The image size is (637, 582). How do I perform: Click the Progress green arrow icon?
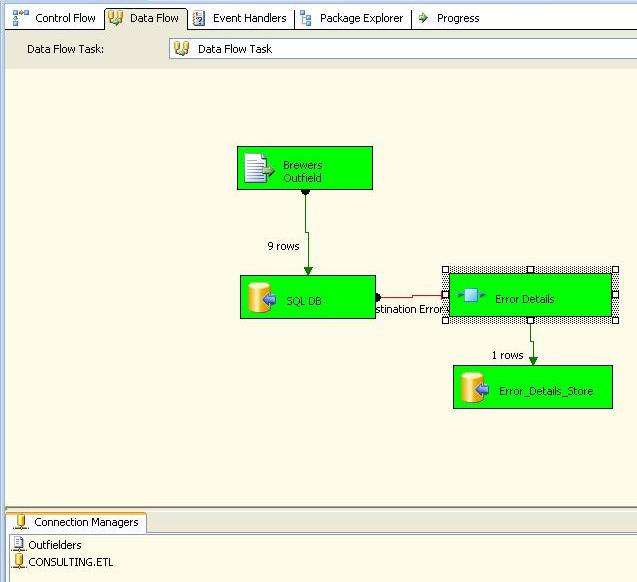[x=423, y=17]
